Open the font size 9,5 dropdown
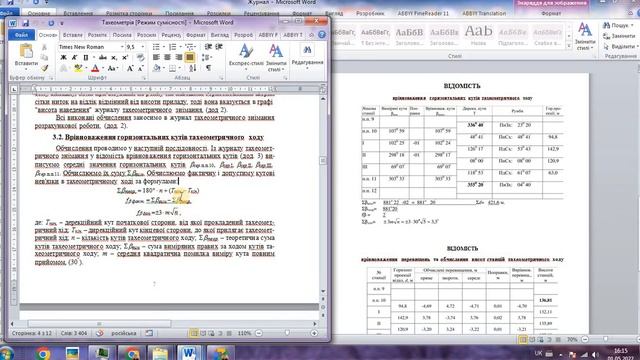640x360 pixels. click(142, 47)
